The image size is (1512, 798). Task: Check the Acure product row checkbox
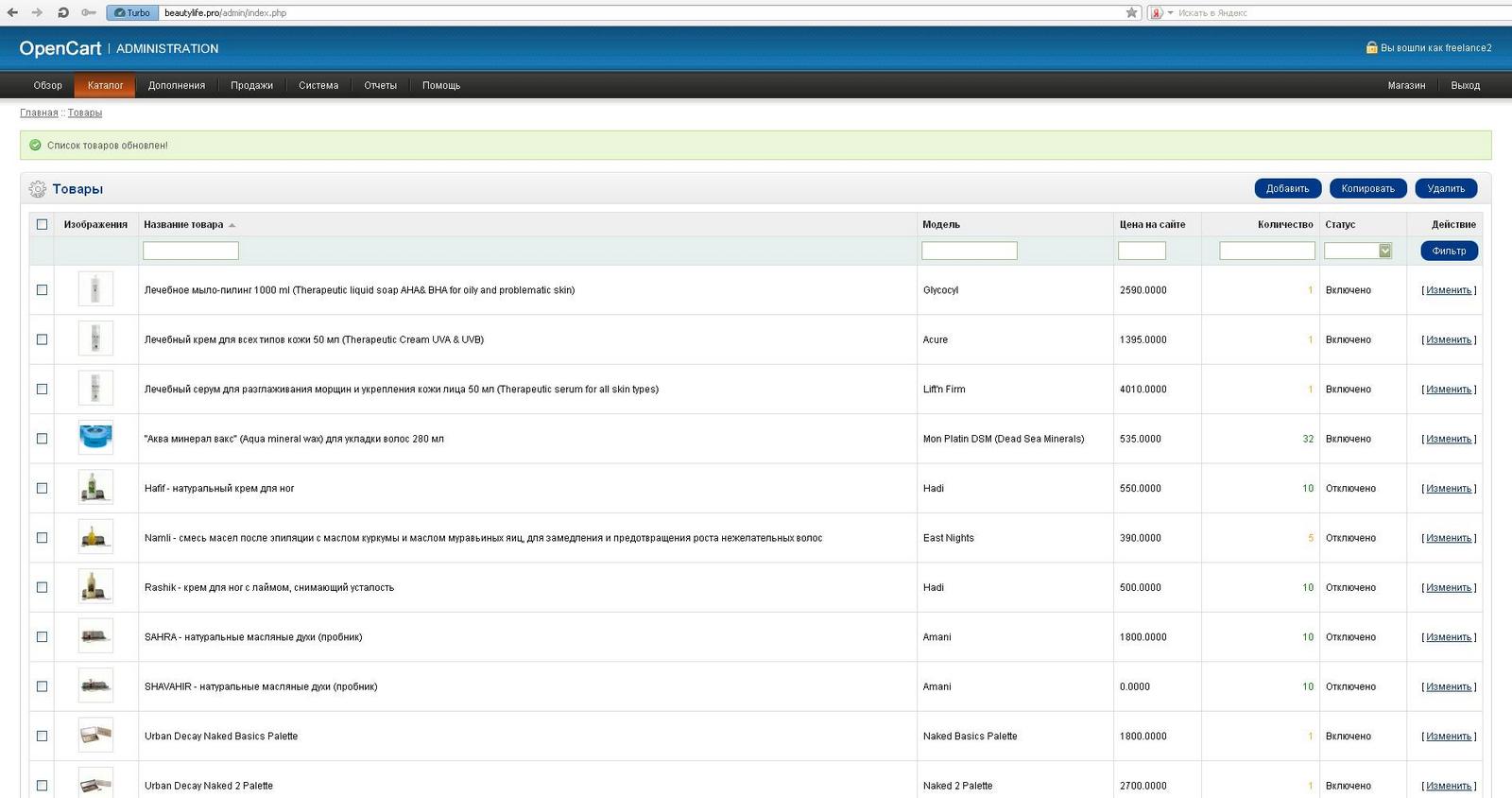point(42,338)
